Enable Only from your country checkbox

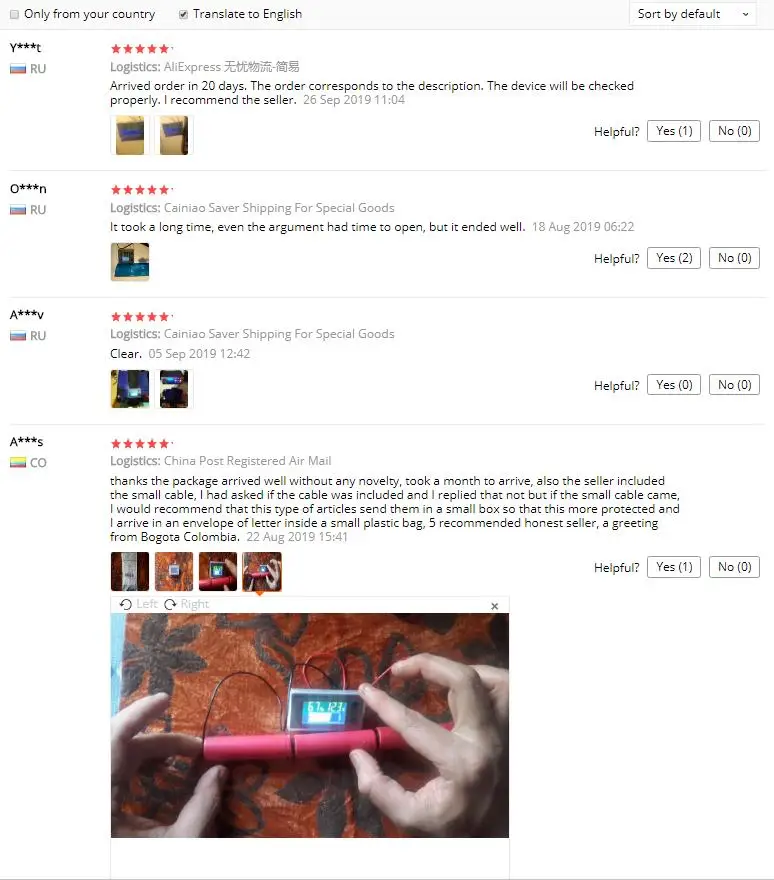(15, 15)
